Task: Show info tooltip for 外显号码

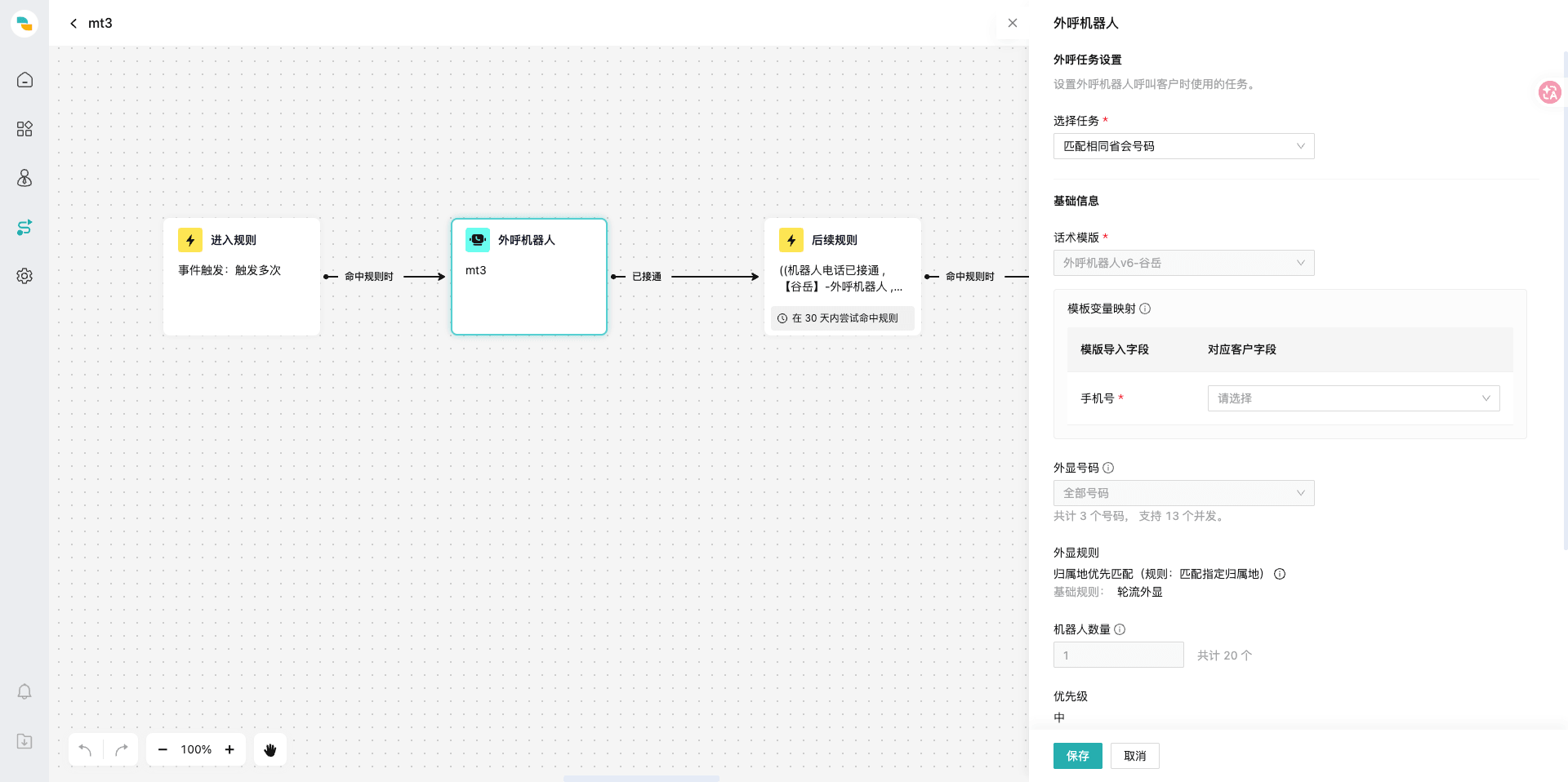Action: 1108,468
